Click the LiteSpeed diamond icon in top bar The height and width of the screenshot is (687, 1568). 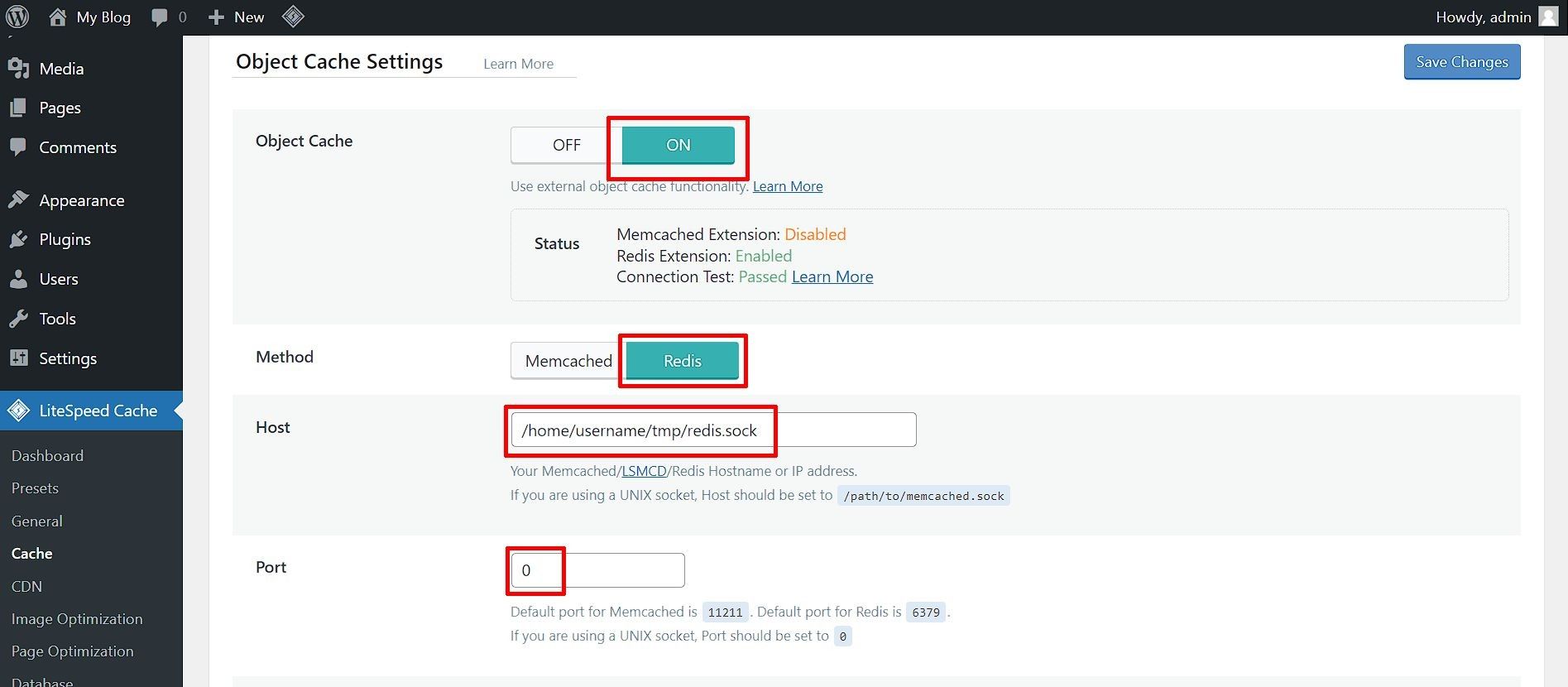point(293,17)
